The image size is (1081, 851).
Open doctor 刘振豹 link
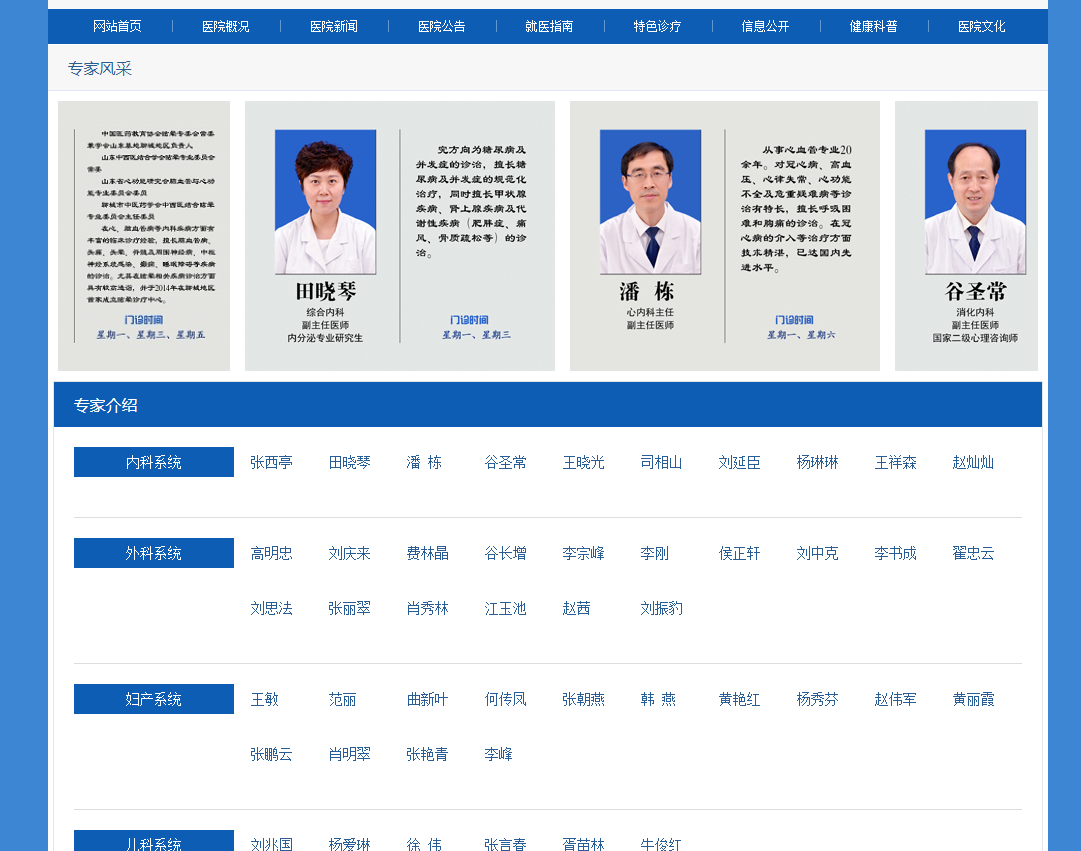[661, 608]
